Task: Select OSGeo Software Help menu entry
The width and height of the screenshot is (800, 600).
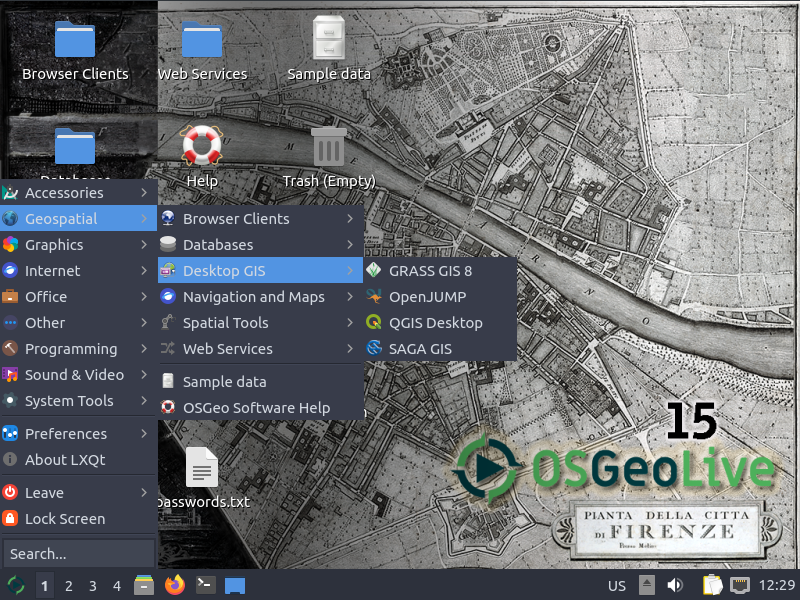Action: [x=257, y=407]
